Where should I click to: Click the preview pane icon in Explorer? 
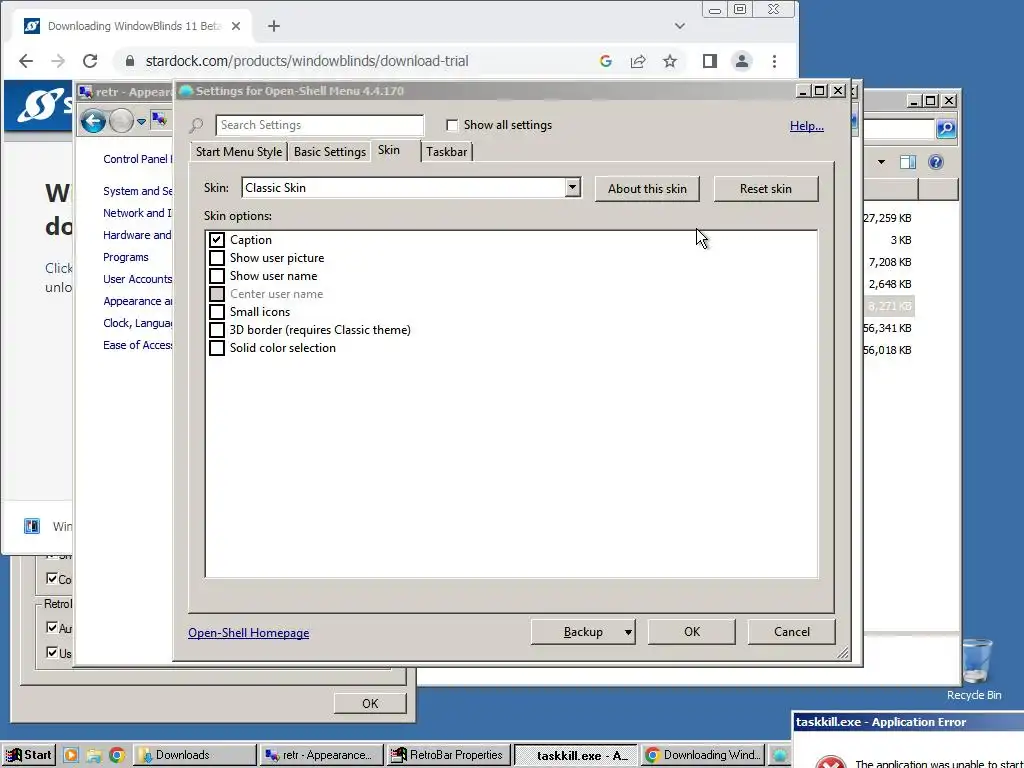(908, 162)
